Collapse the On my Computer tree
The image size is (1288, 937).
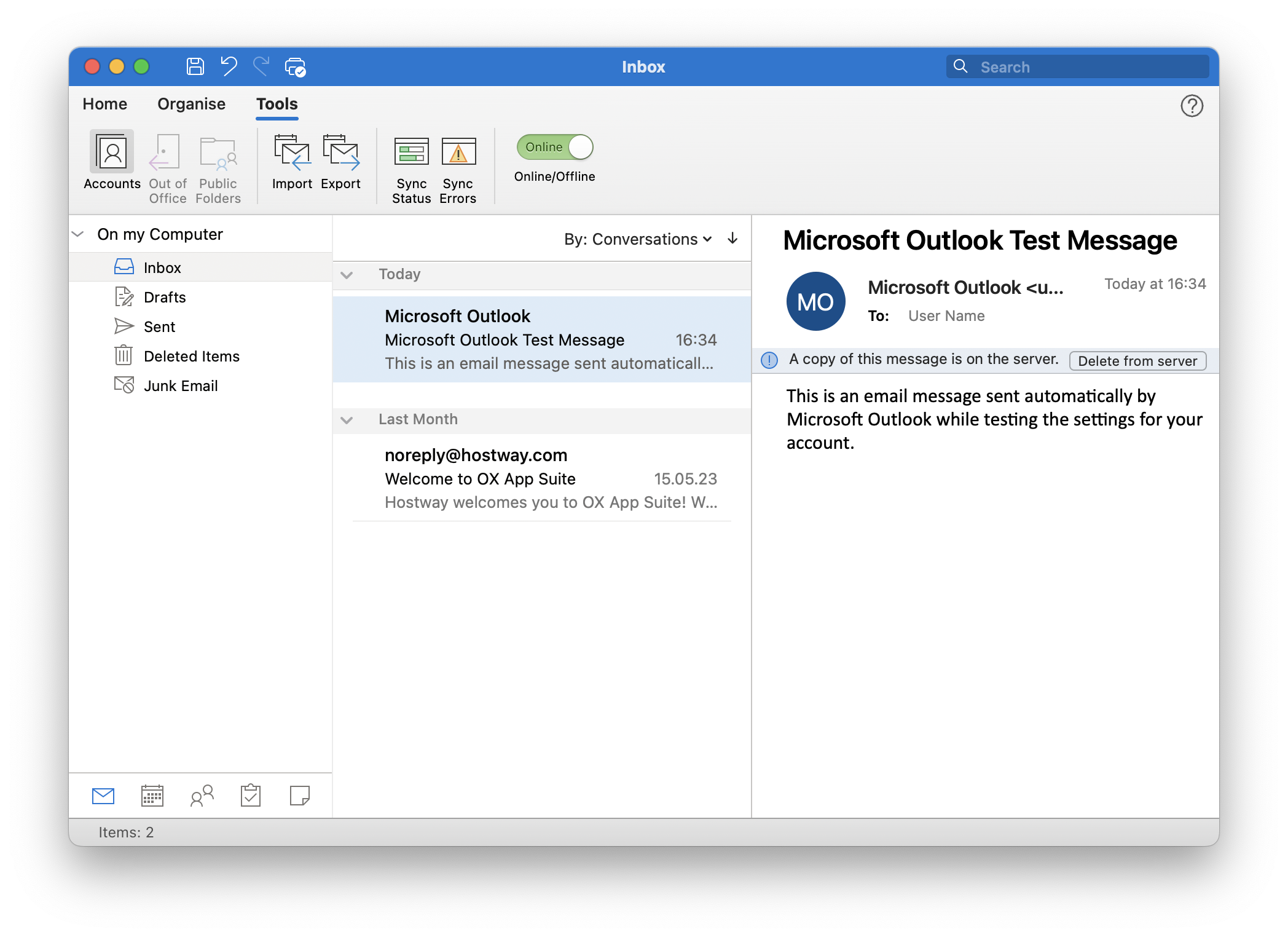[77, 234]
